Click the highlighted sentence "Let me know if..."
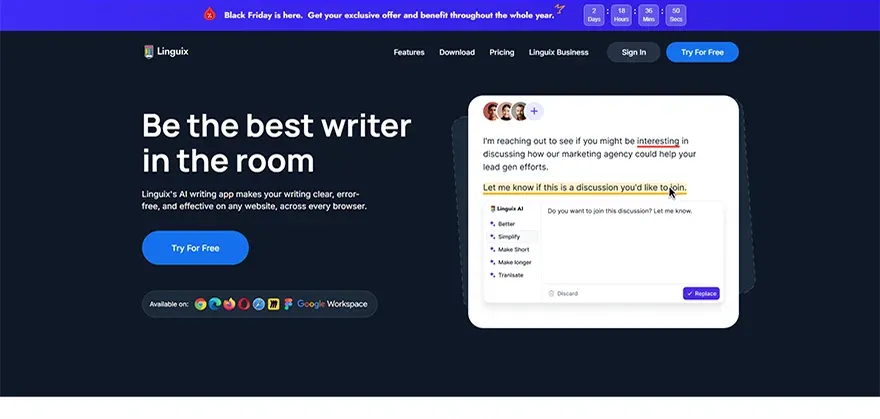 (584, 188)
